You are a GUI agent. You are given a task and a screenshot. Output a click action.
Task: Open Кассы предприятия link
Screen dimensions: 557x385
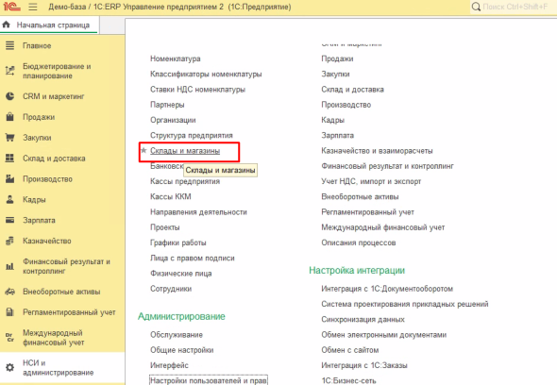tap(185, 181)
